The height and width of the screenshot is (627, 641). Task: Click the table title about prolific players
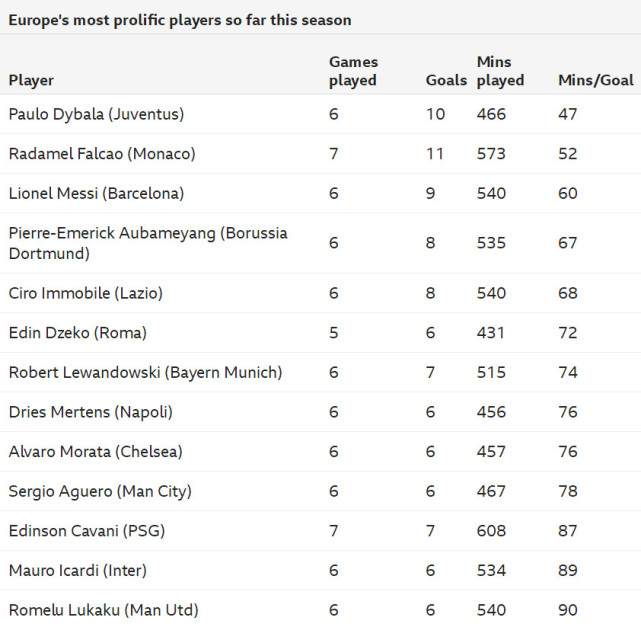pyautogui.click(x=180, y=20)
